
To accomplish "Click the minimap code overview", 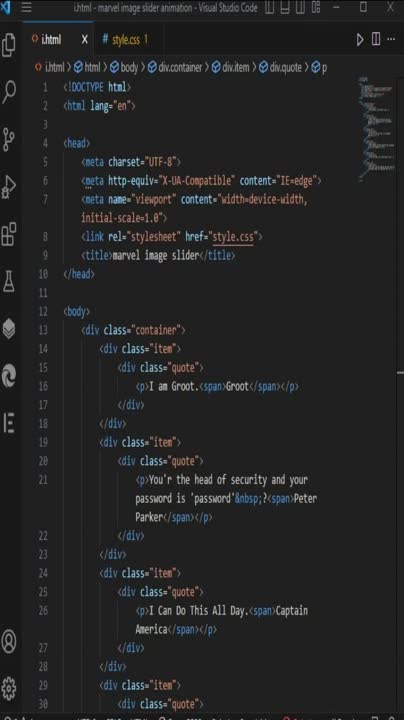I will click(376, 129).
